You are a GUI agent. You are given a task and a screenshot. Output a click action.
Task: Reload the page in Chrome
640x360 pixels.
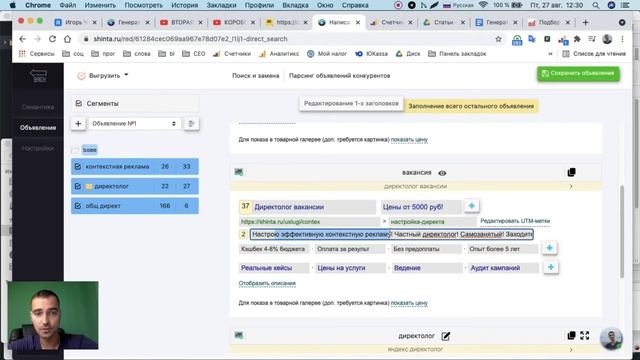pos(52,39)
